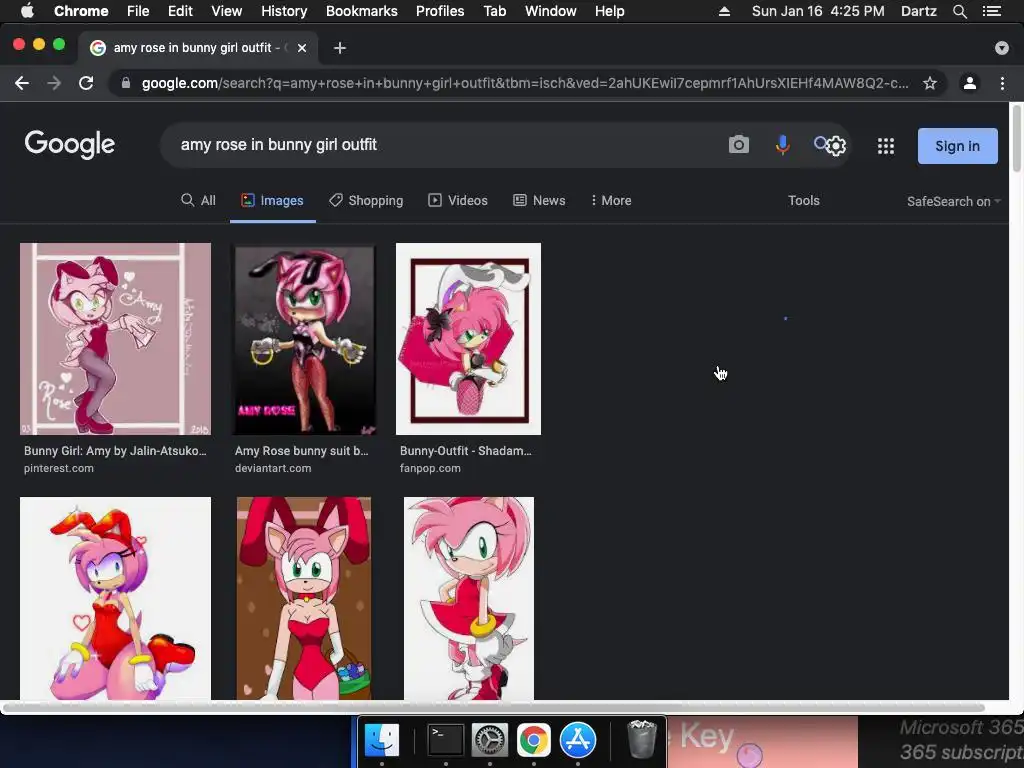Image resolution: width=1024 pixels, height=768 pixels.
Task: Expand the More search options
Action: tap(611, 200)
